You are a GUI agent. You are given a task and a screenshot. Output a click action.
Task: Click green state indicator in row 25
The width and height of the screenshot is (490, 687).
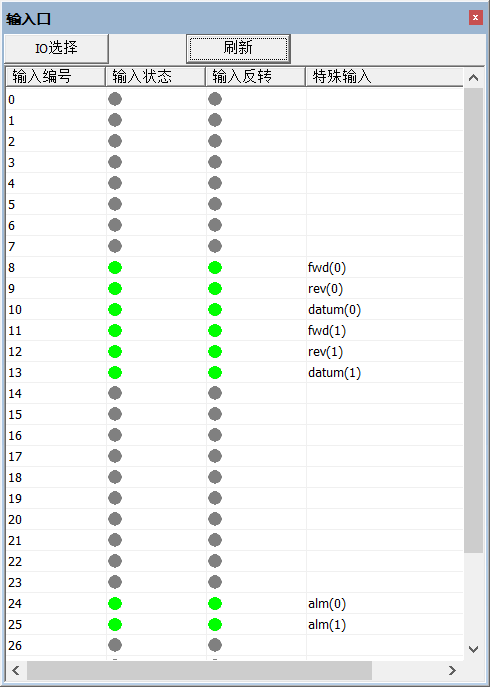tap(115, 625)
